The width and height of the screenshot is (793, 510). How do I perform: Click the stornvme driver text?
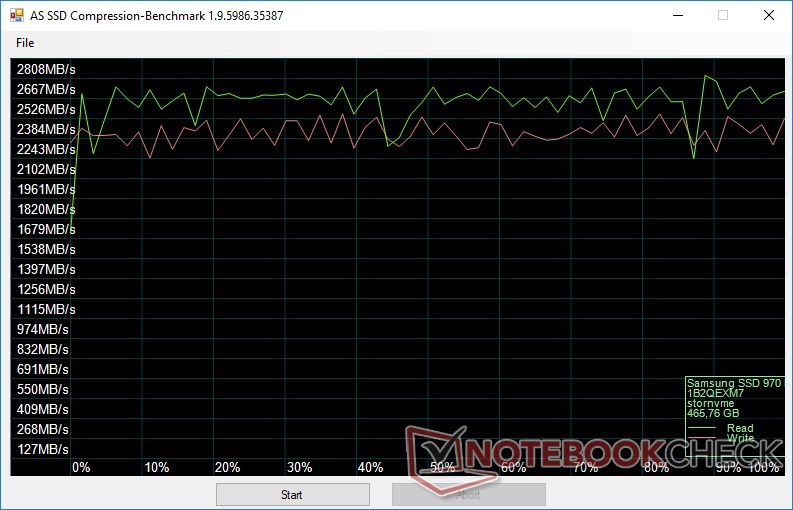click(711, 403)
